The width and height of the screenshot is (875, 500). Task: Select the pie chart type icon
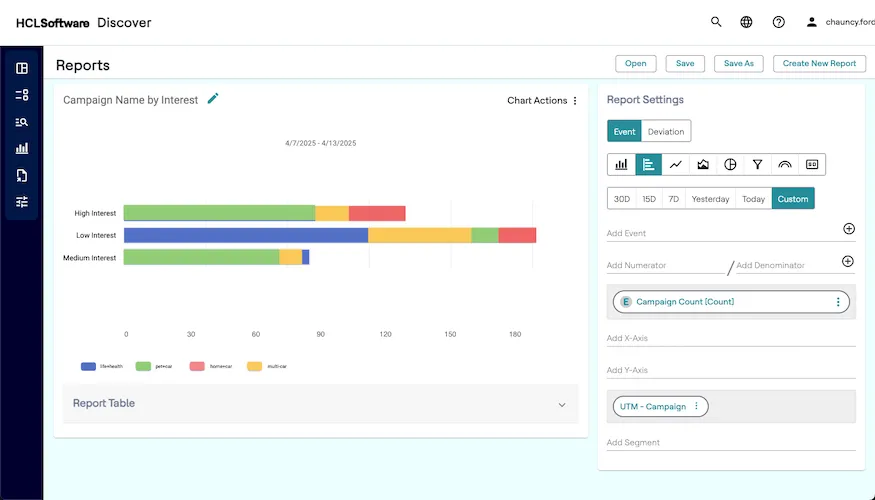[x=730, y=165]
